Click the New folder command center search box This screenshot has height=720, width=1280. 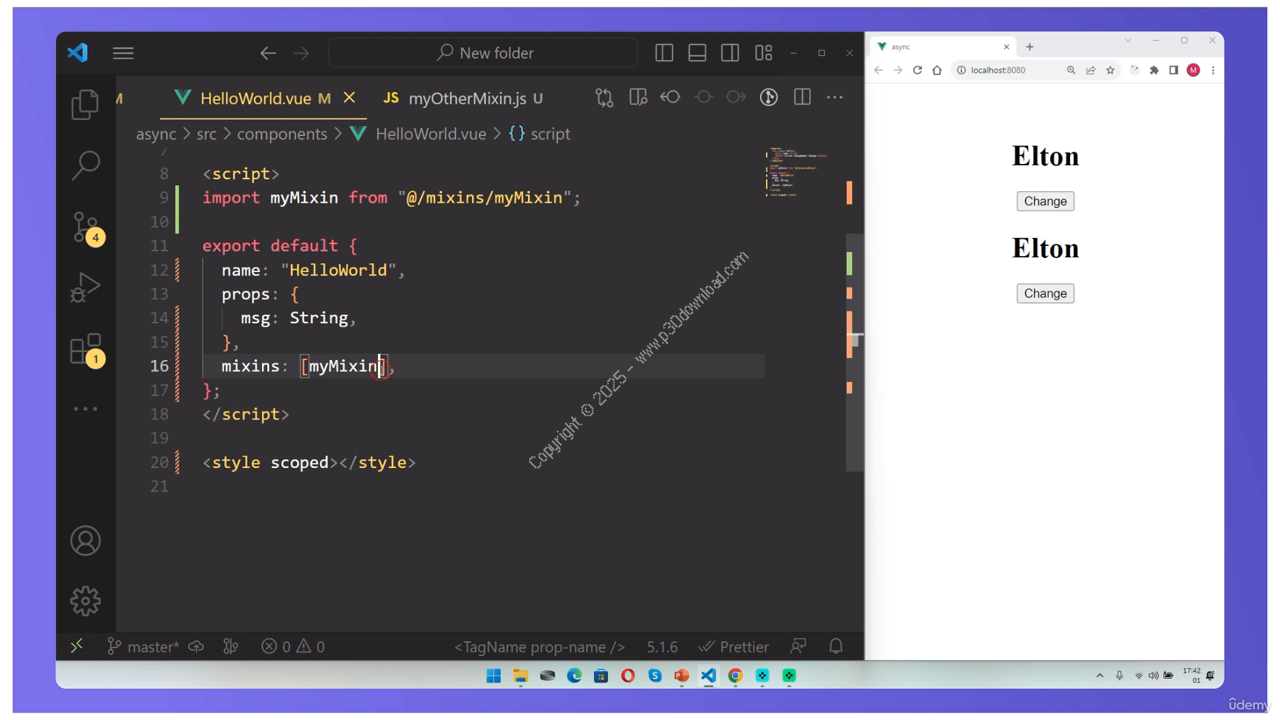(x=483, y=53)
